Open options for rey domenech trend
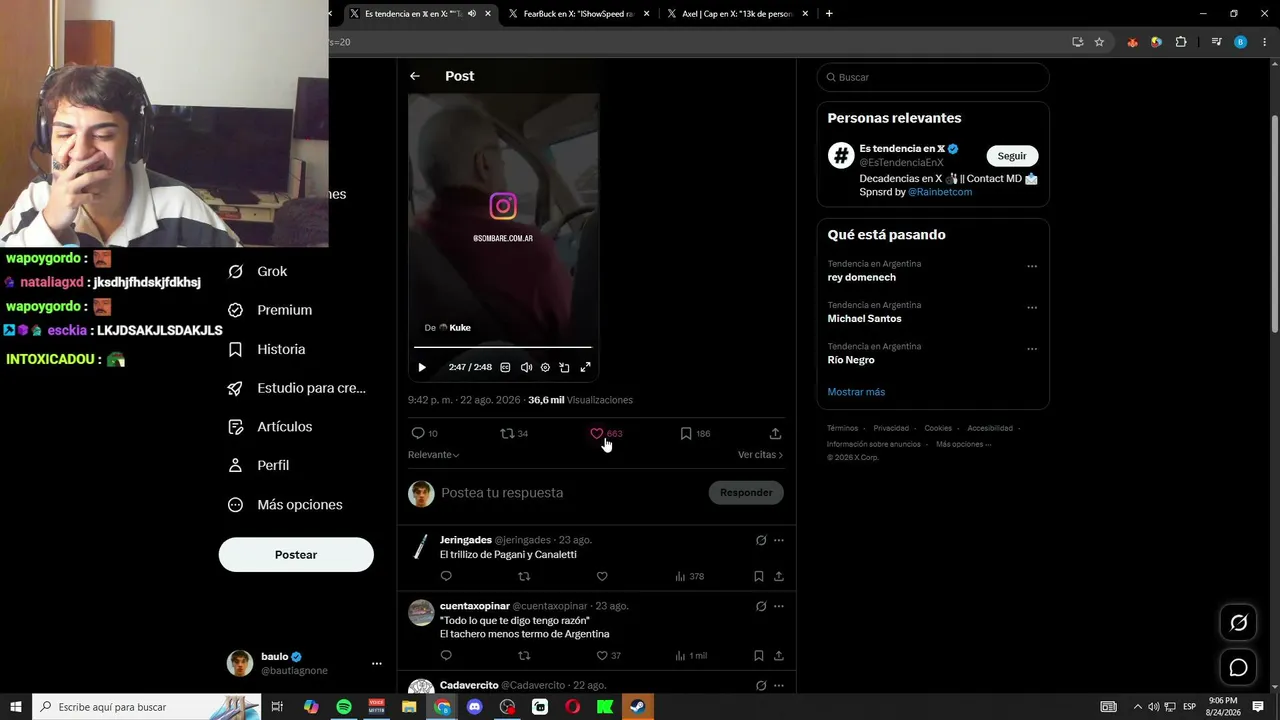This screenshot has width=1280, height=720. [1032, 266]
